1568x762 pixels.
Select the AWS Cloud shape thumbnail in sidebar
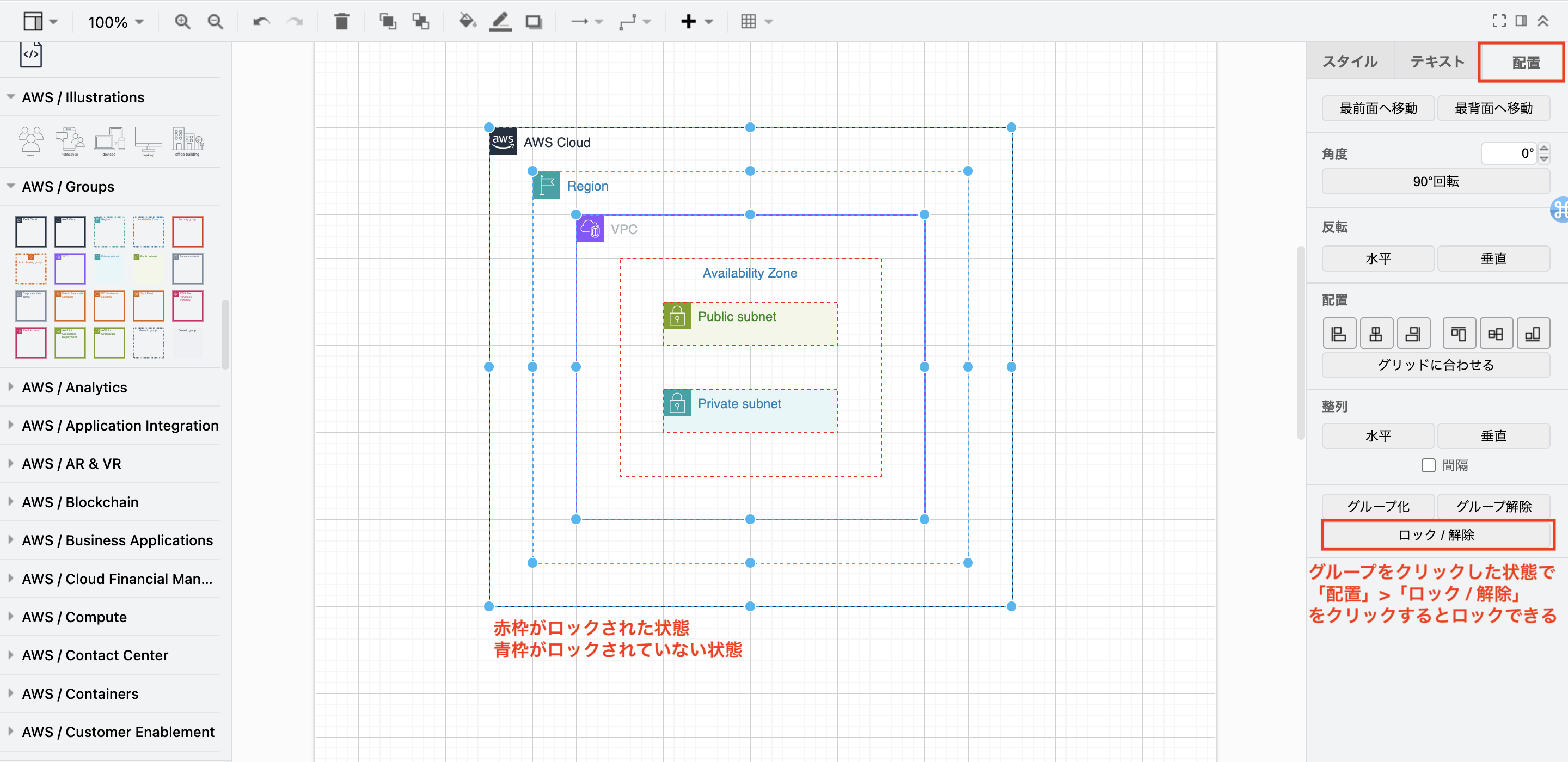[x=30, y=231]
